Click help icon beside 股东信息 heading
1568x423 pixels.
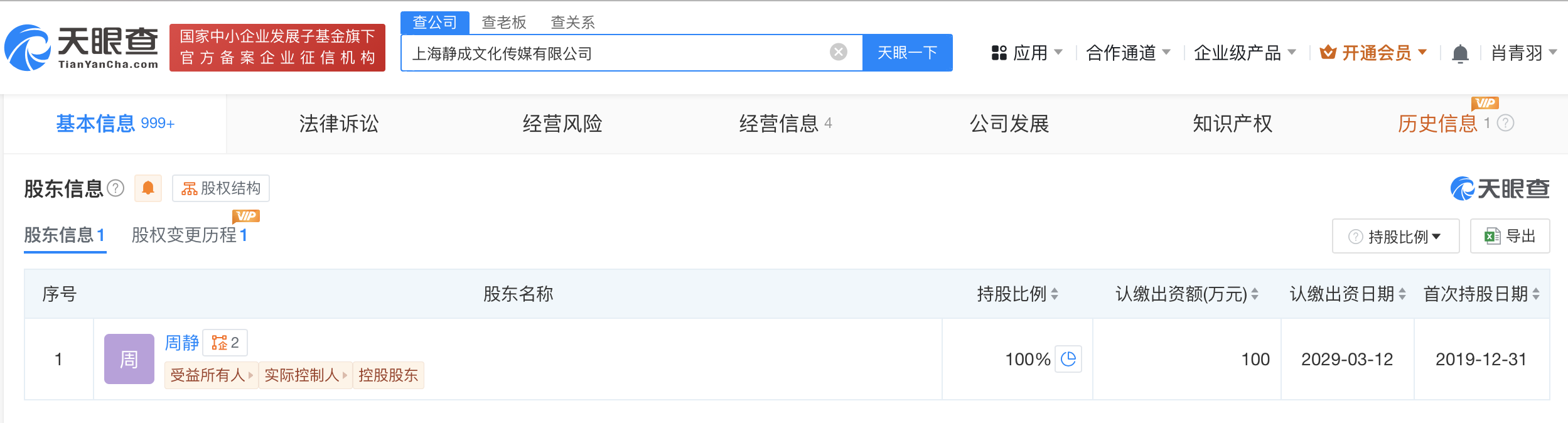pyautogui.click(x=115, y=188)
